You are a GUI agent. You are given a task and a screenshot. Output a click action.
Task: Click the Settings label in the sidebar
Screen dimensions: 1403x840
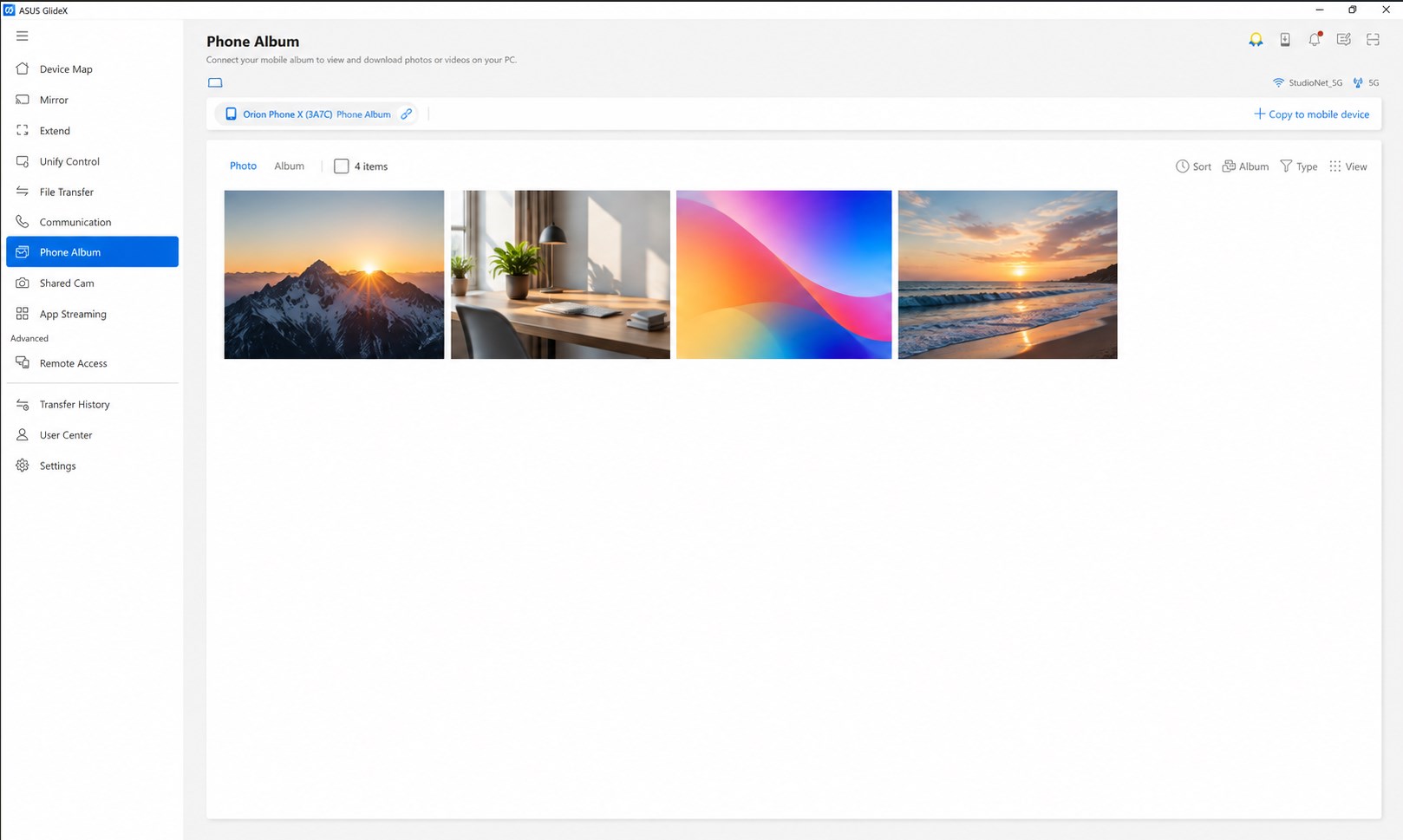[x=58, y=466]
